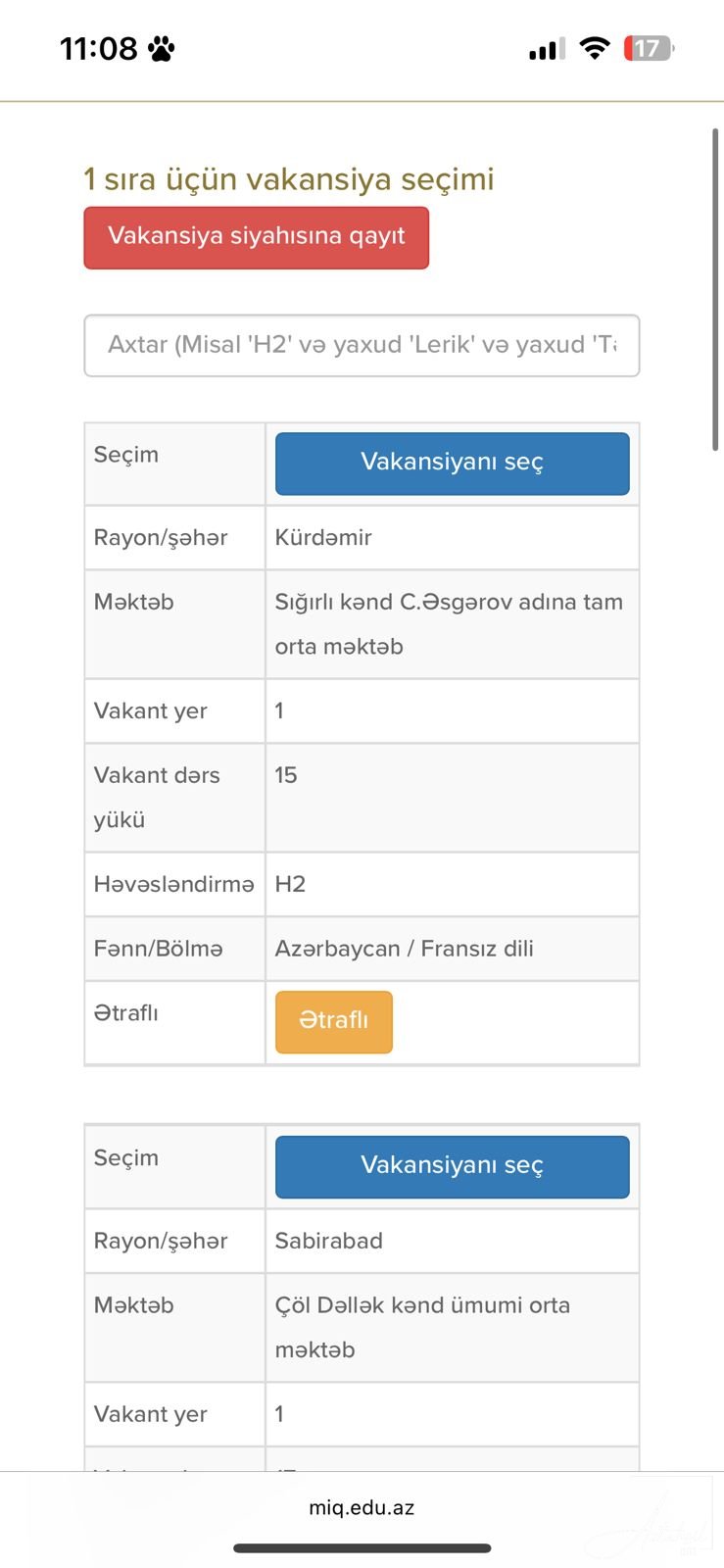Tap the home indicator bar at the bottom
The height and width of the screenshot is (1568, 724).
pyautogui.click(x=362, y=1548)
